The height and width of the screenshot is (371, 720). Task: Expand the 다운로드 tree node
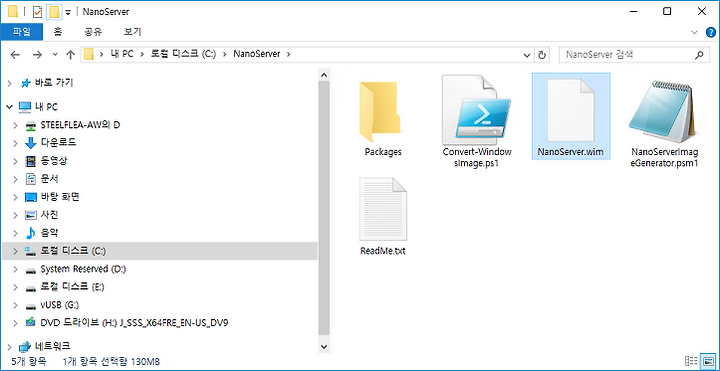click(x=16, y=143)
